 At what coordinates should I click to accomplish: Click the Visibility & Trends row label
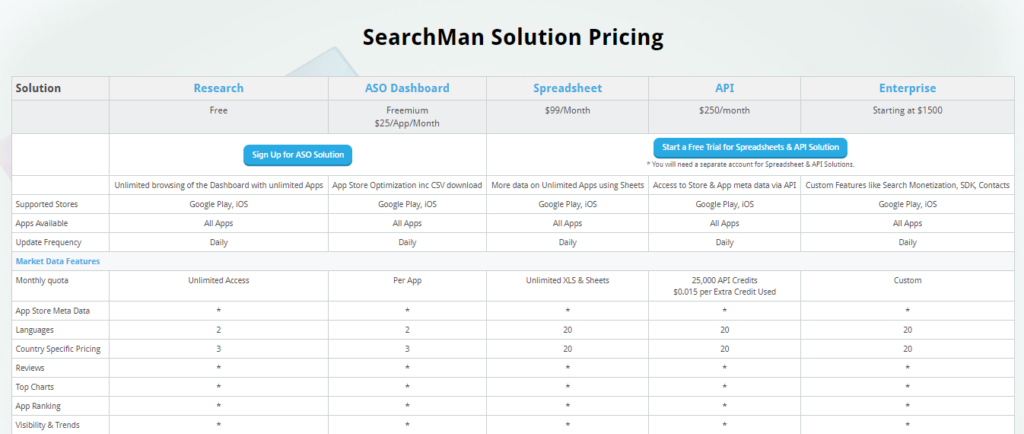[48, 425]
